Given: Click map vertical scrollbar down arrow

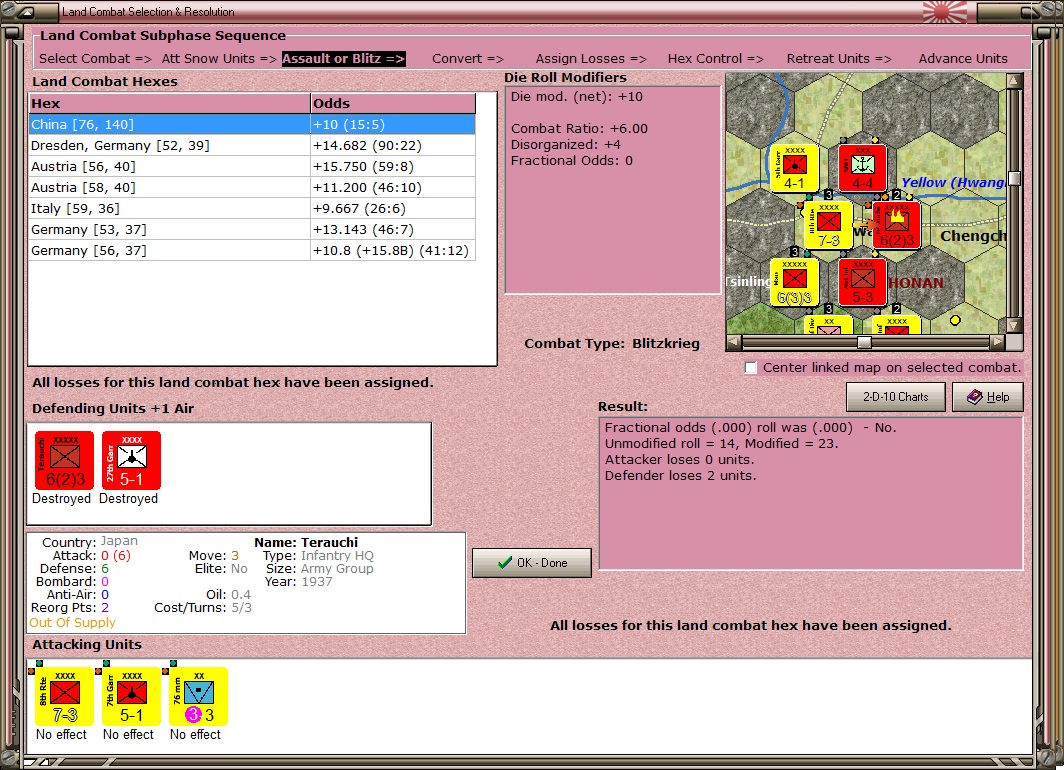Looking at the screenshot, I should [1014, 326].
